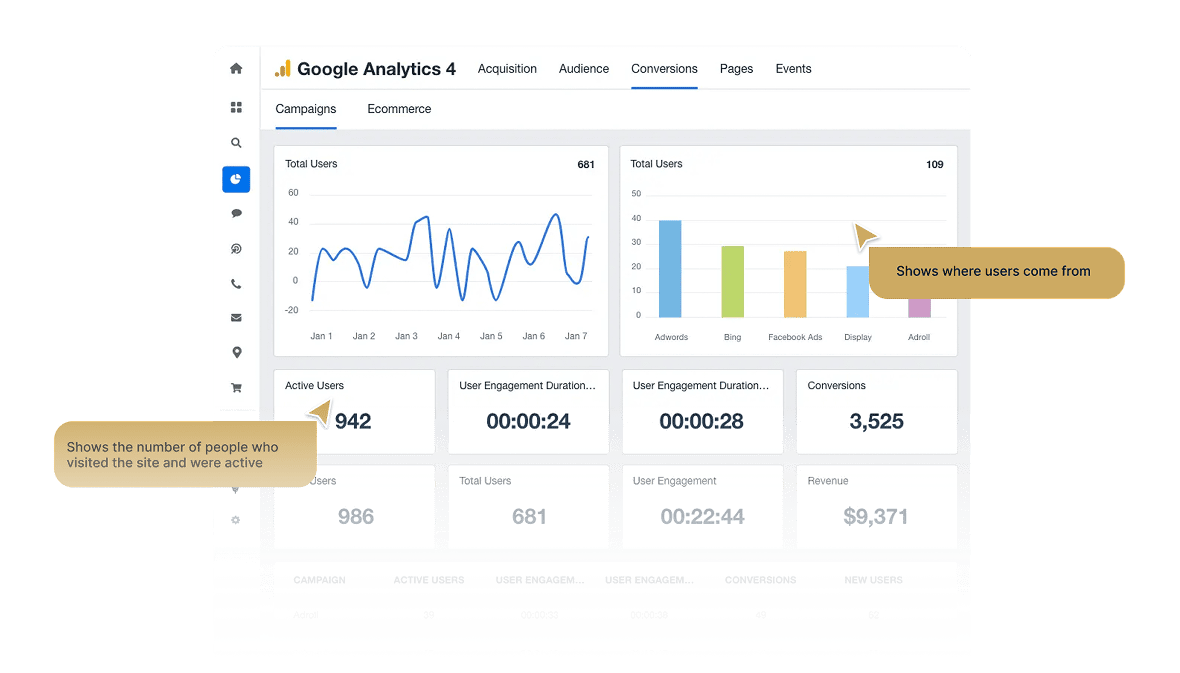Switch to the Ecommerce sub-tab
This screenshot has height=673, width=1180.
[399, 108]
